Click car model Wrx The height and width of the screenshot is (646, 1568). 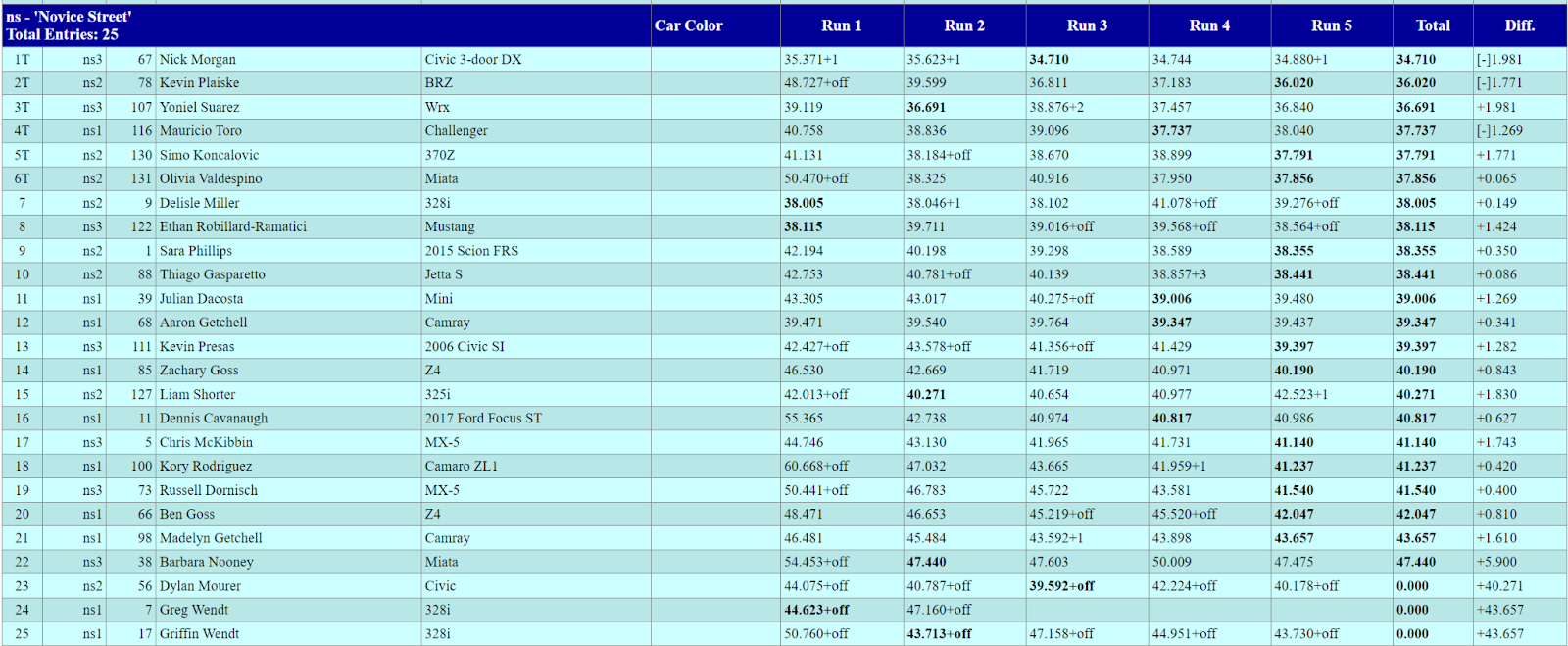[437, 108]
